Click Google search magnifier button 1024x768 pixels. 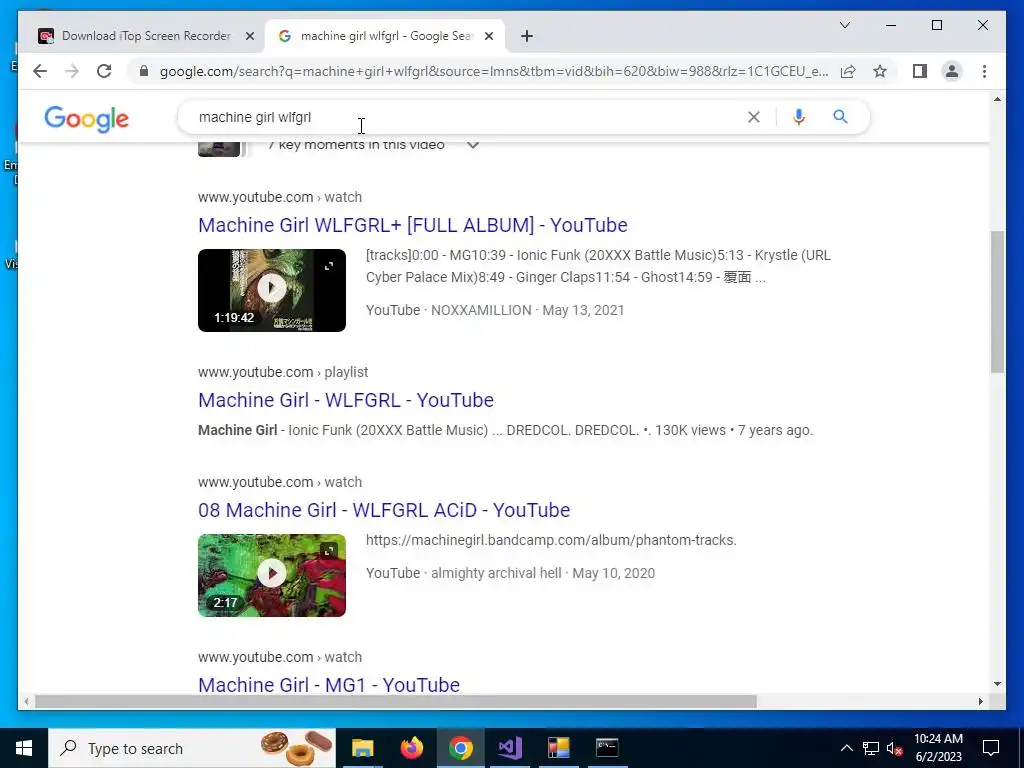pyautogui.click(x=840, y=117)
